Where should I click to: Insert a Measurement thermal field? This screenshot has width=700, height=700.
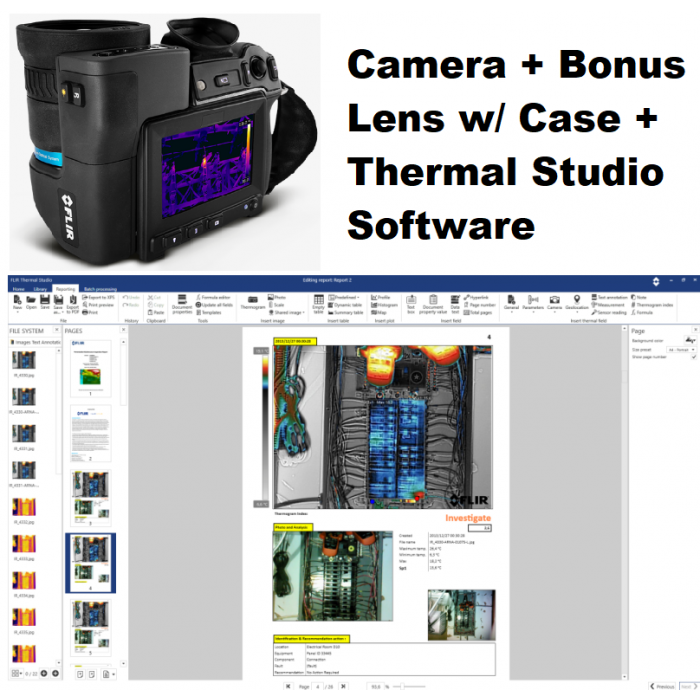coord(608,305)
